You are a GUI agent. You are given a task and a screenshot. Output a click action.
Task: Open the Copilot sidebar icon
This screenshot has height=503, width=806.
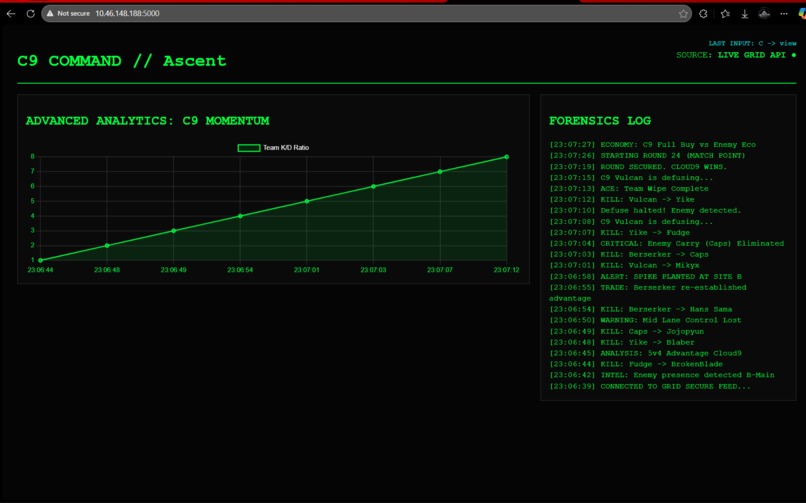tap(802, 14)
